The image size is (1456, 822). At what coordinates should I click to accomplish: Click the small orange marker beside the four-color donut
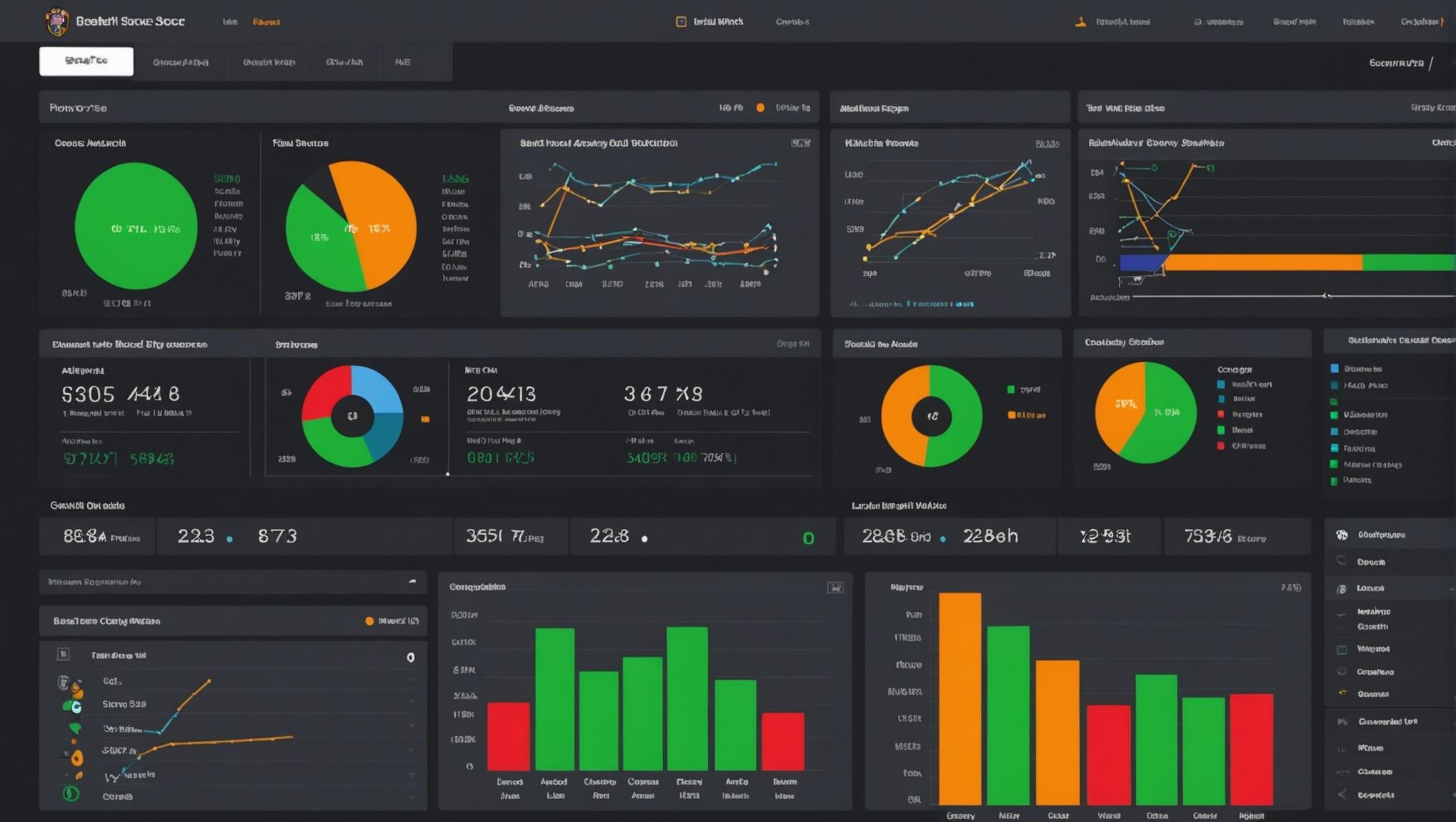pyautogui.click(x=425, y=420)
